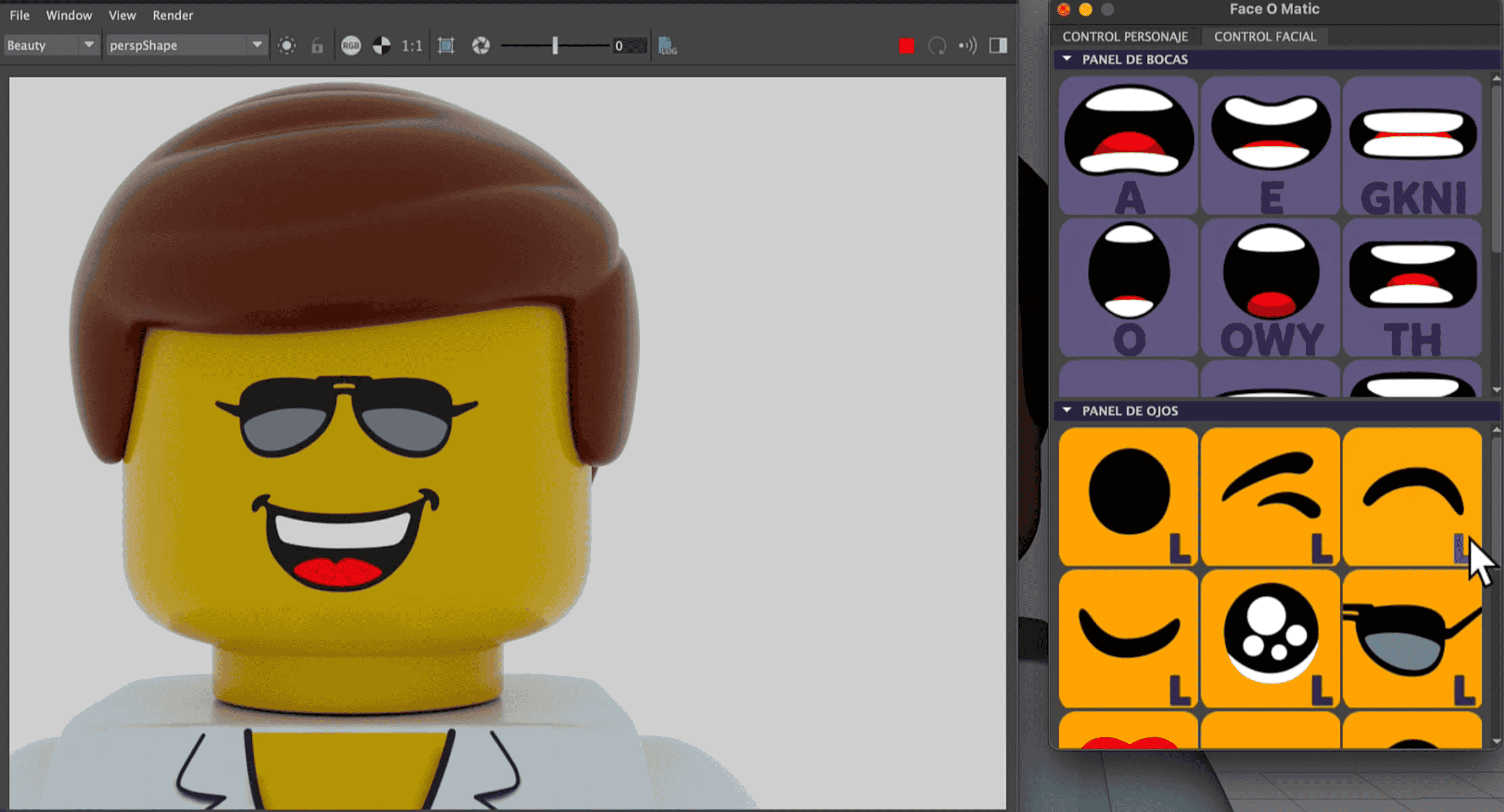The height and width of the screenshot is (812, 1504).
Task: Select the sunglasses eye preset
Action: click(1412, 638)
